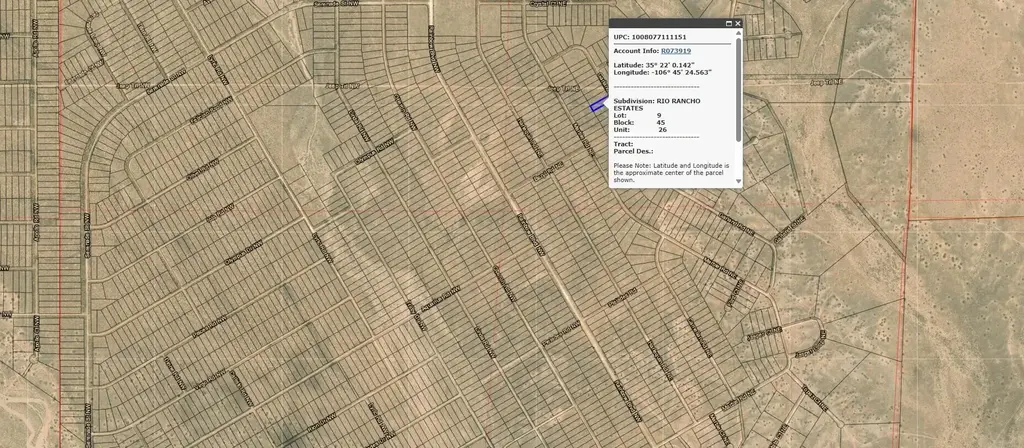Click the UPC: 1008077111151 text
1024x448 pixels.
coord(650,37)
